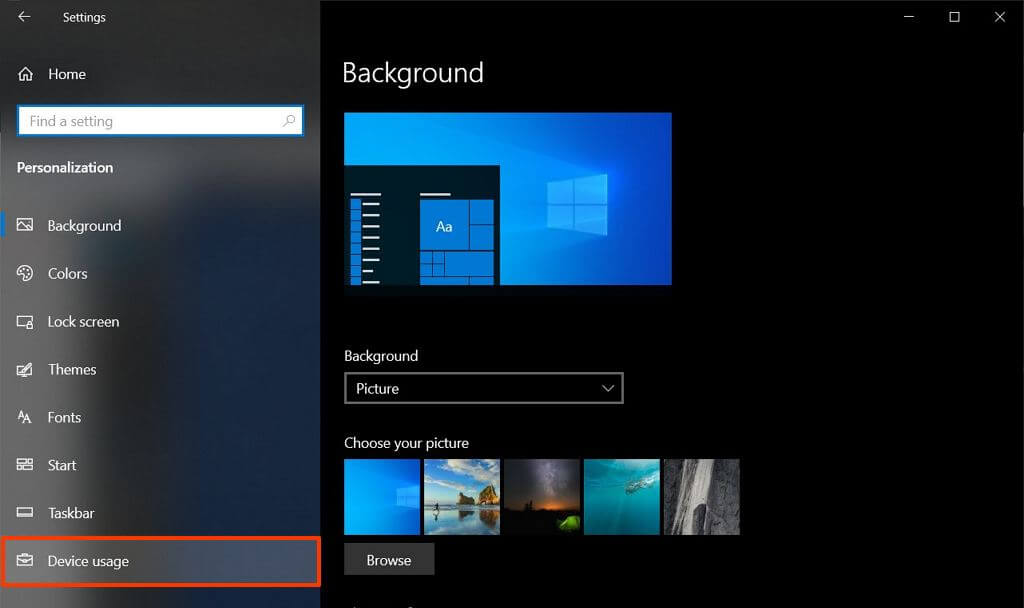1024x608 pixels.
Task: Open the Start personalization page
Action: [160, 465]
